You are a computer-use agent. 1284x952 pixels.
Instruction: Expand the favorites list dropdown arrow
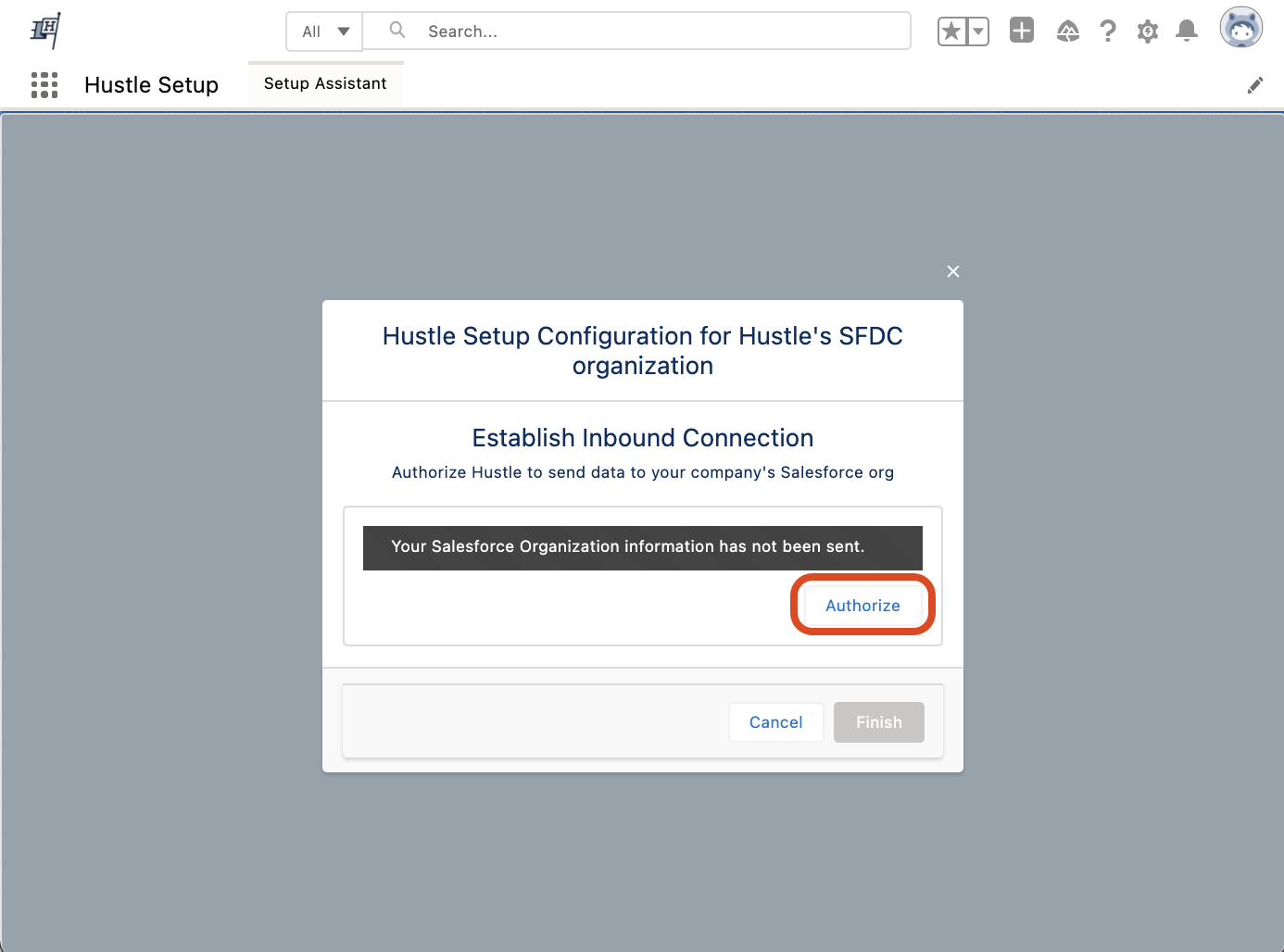[x=977, y=31]
